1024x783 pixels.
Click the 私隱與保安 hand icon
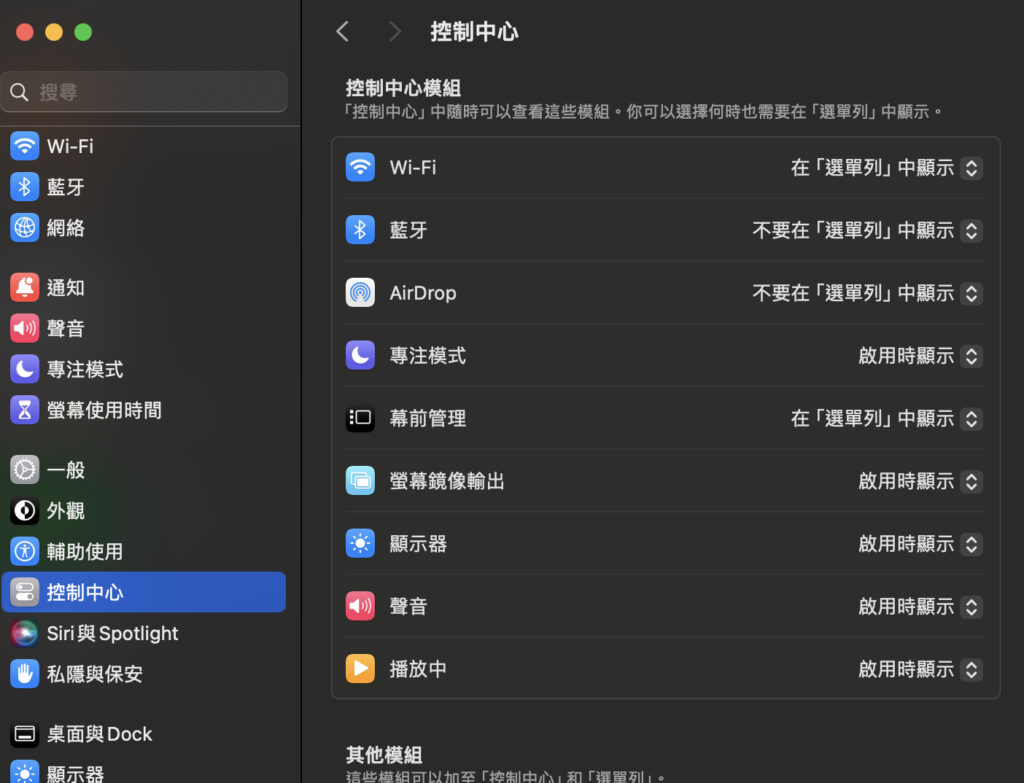[x=23, y=674]
